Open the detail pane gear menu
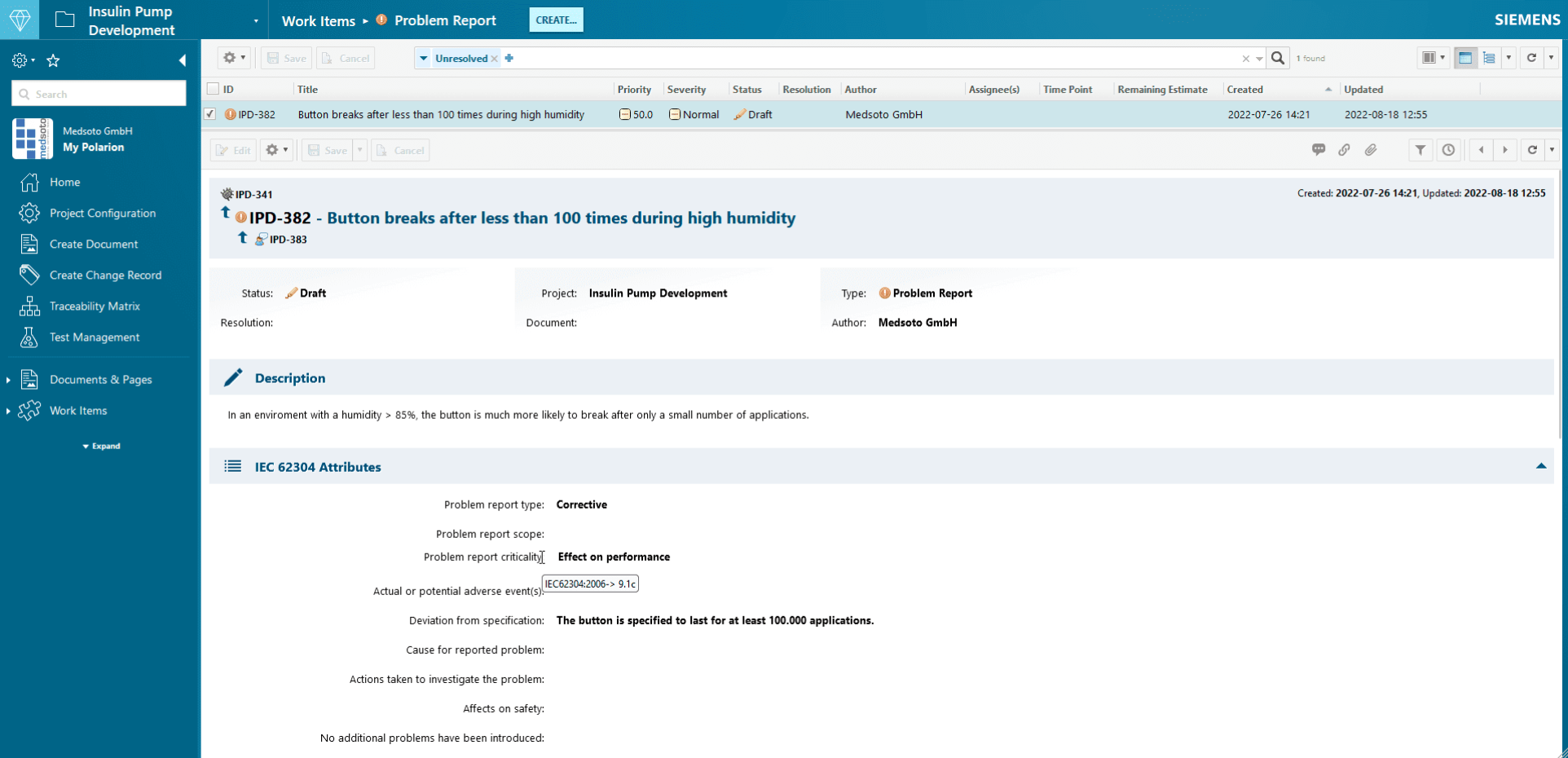 276,150
